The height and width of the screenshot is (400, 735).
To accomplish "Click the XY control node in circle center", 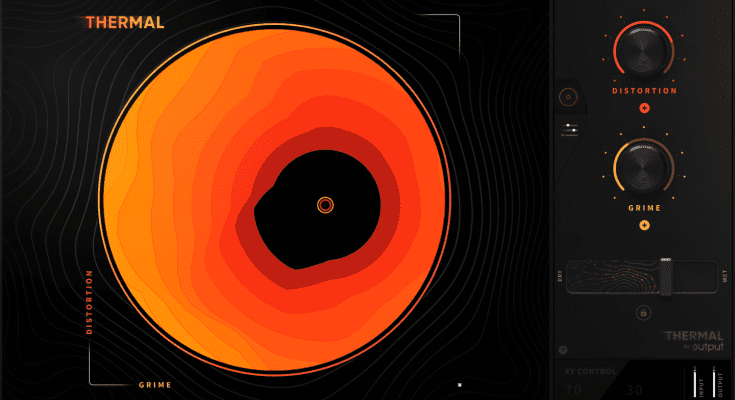I will [x=325, y=205].
